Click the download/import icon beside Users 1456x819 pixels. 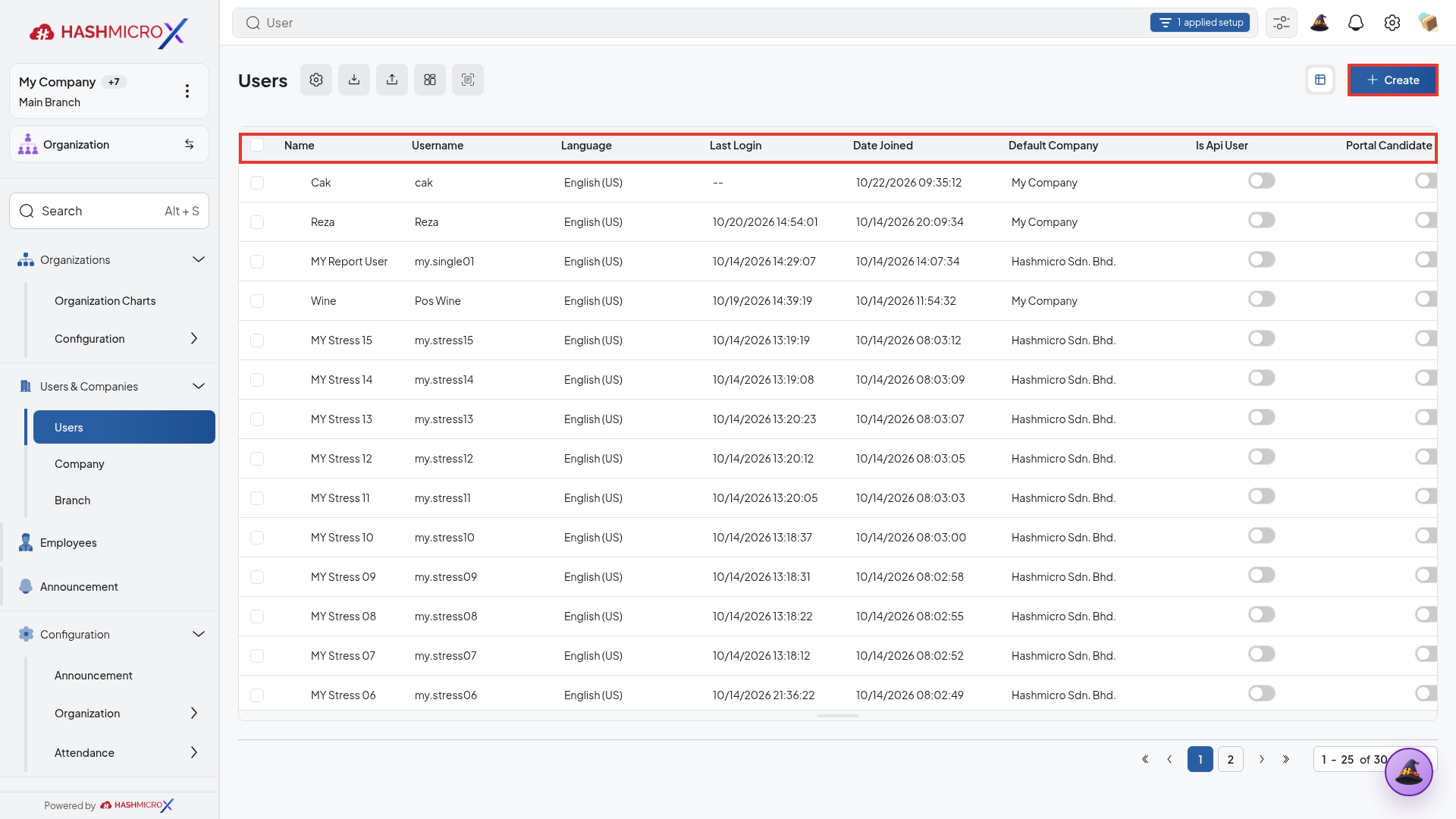pos(354,80)
